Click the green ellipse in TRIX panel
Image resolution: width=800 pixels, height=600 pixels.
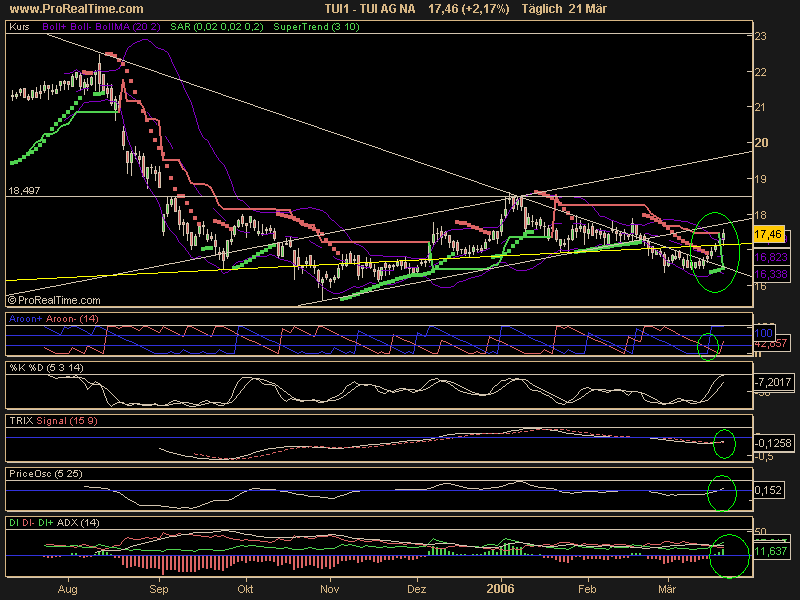pyautogui.click(x=723, y=445)
